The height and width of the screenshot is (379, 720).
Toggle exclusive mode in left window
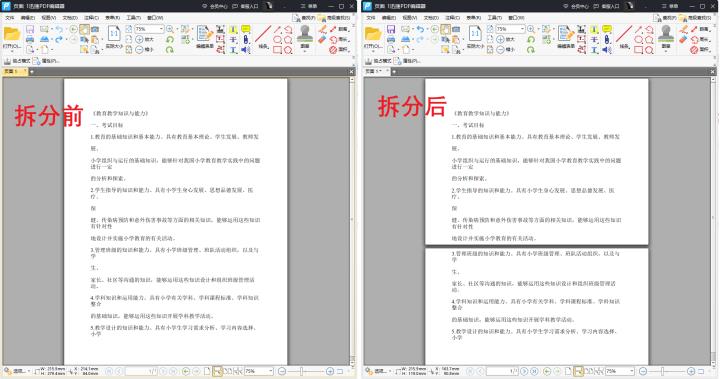click(x=17, y=61)
